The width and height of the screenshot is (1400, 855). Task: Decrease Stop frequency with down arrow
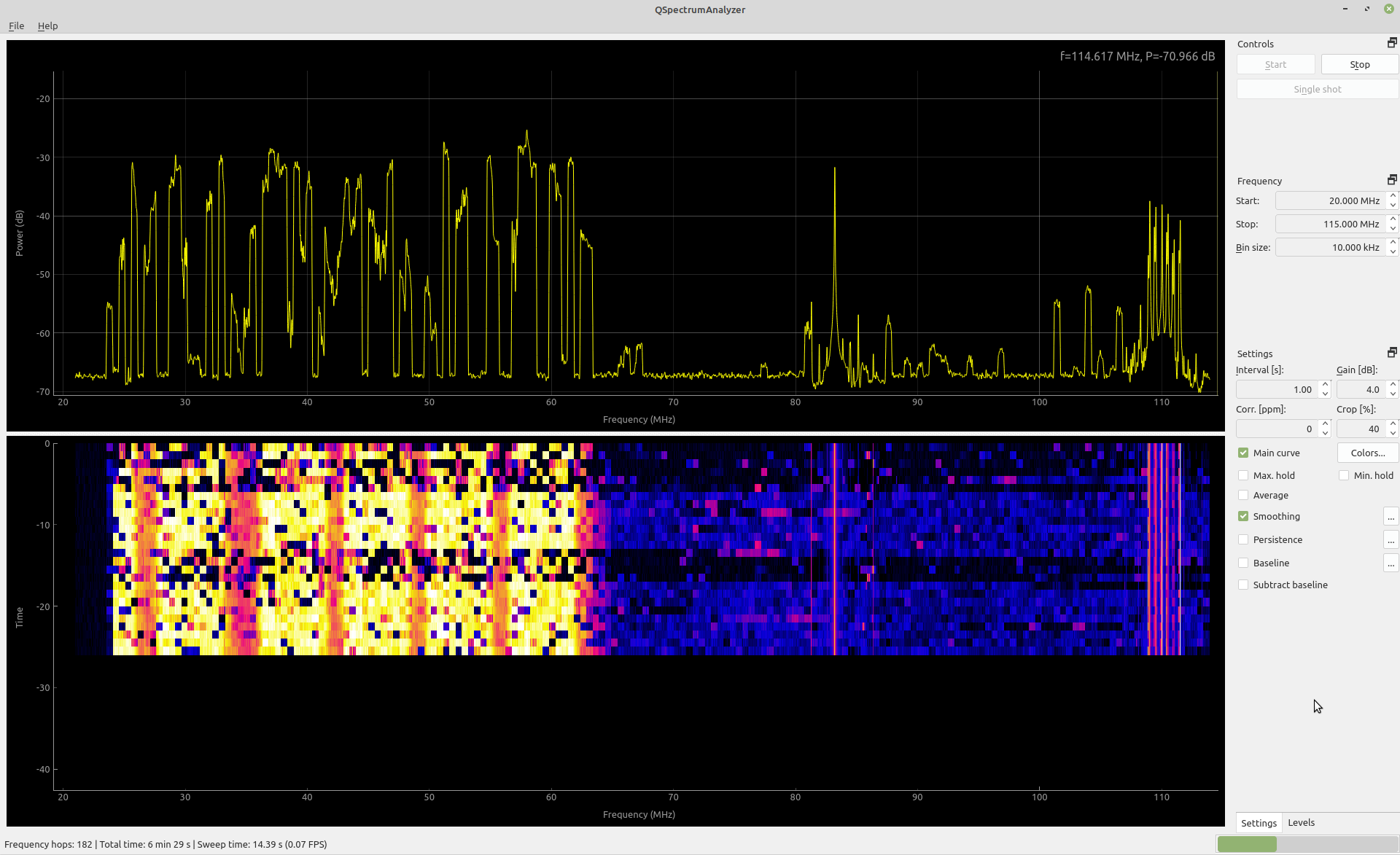click(x=1393, y=229)
